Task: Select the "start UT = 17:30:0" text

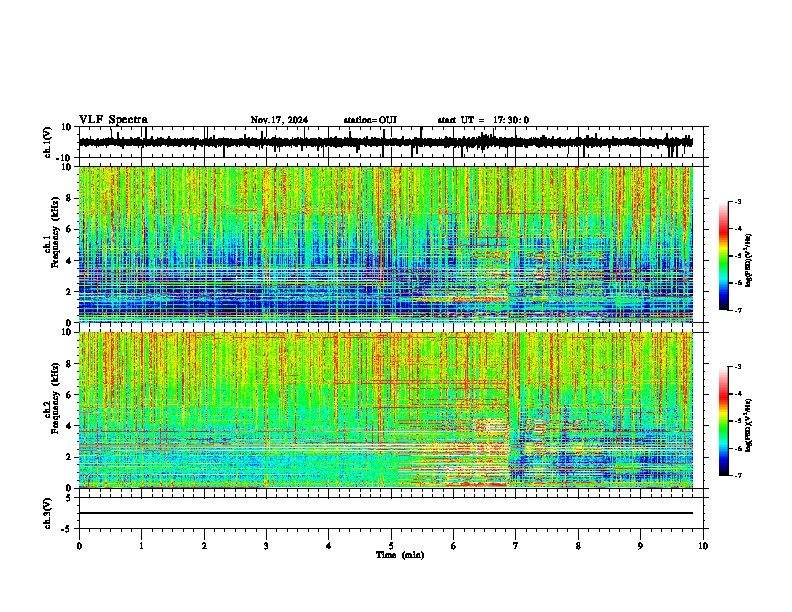Action: click(x=483, y=120)
